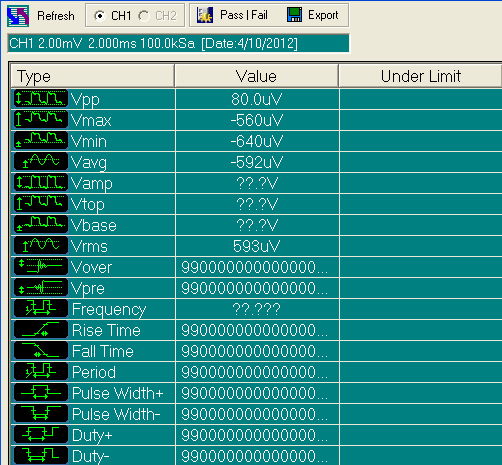
Task: Click the Pulse Width- icon
Action: [x=41, y=414]
